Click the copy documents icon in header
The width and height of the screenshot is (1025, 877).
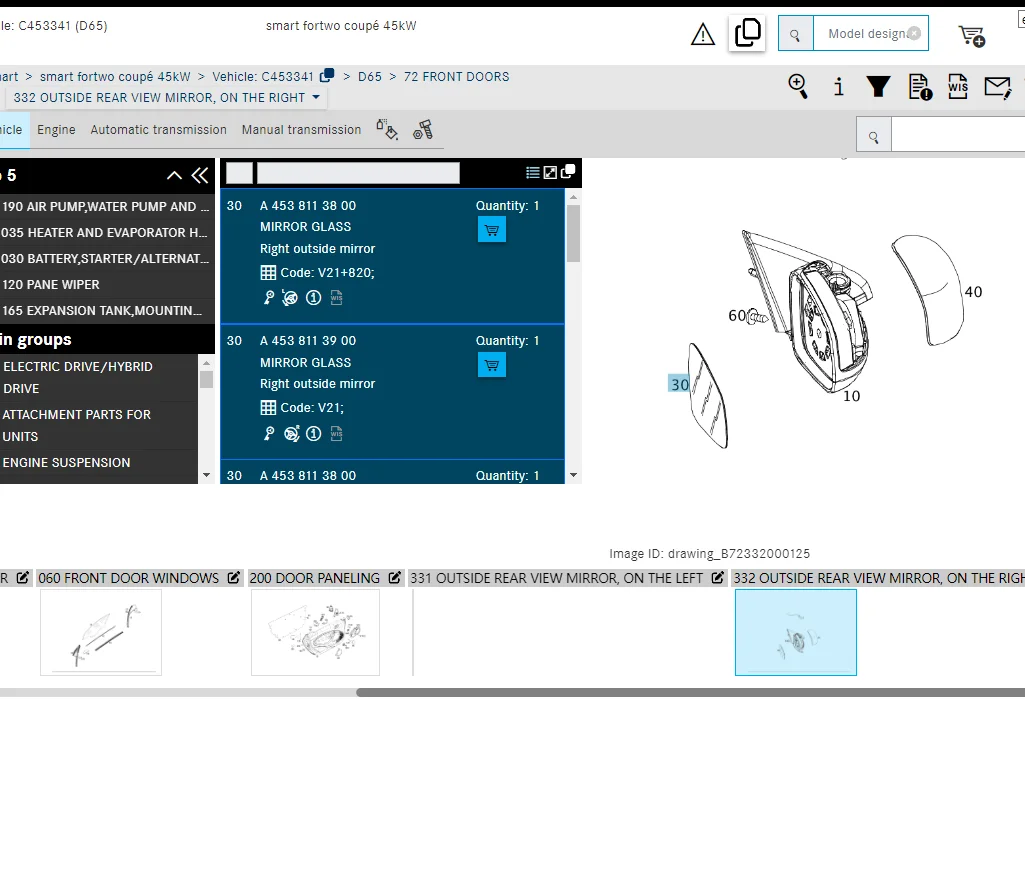tap(747, 33)
